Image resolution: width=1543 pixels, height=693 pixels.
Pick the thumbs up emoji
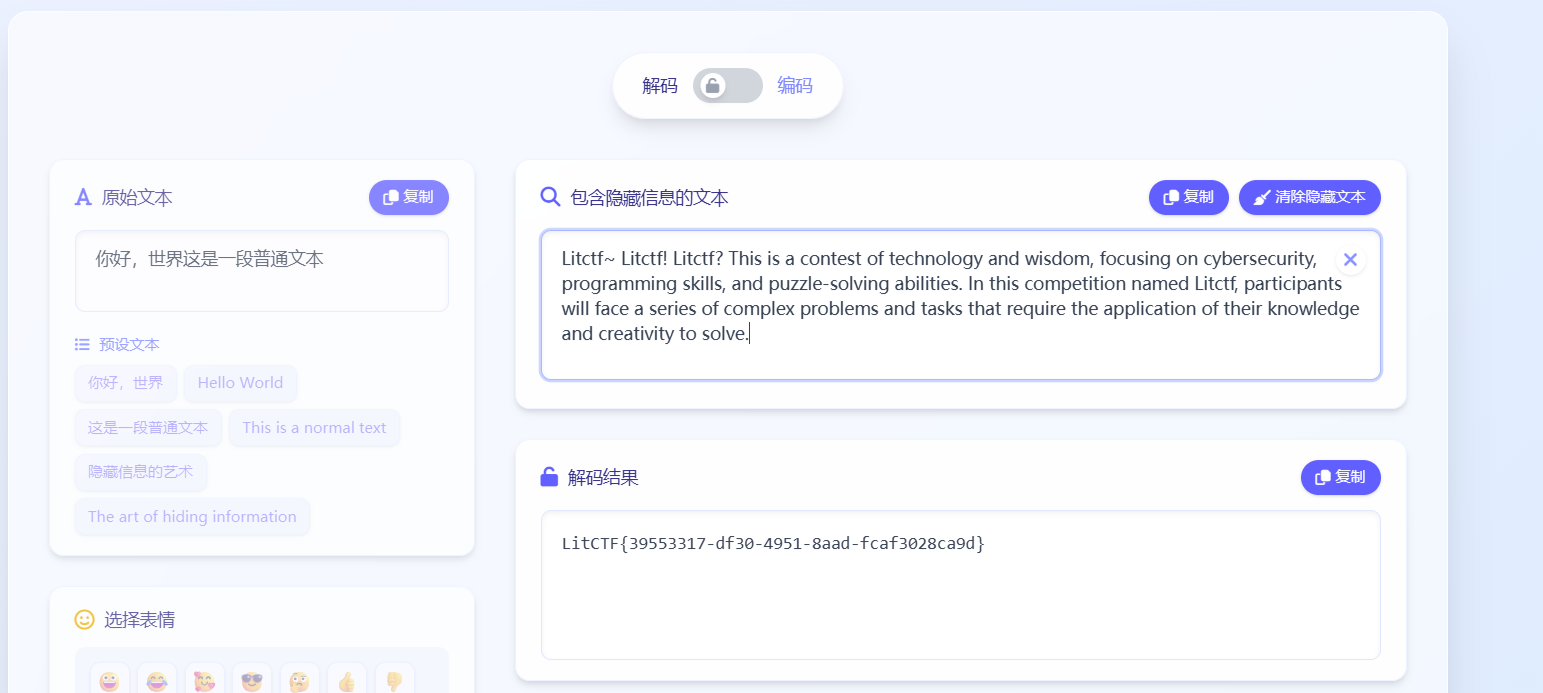coord(346,682)
